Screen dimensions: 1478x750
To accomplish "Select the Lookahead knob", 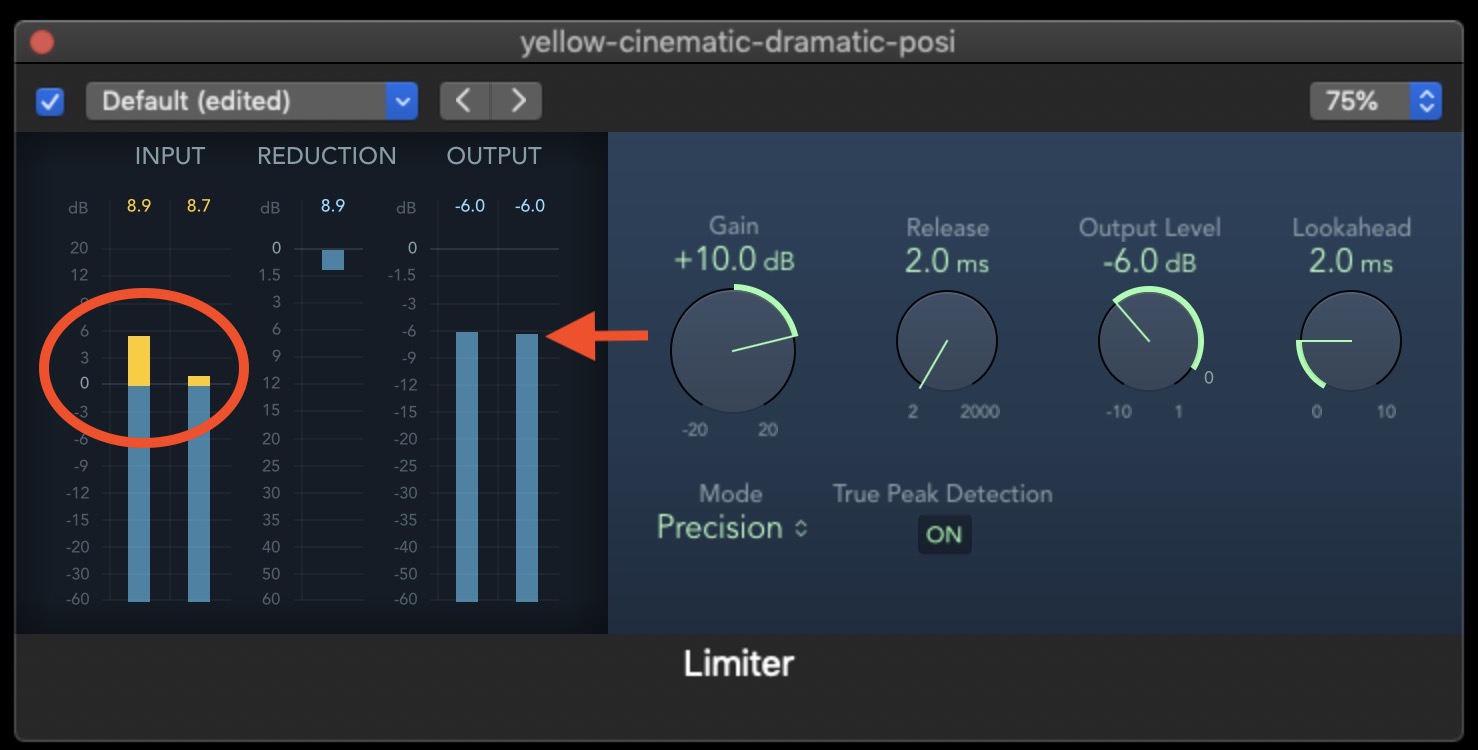I will click(1349, 340).
